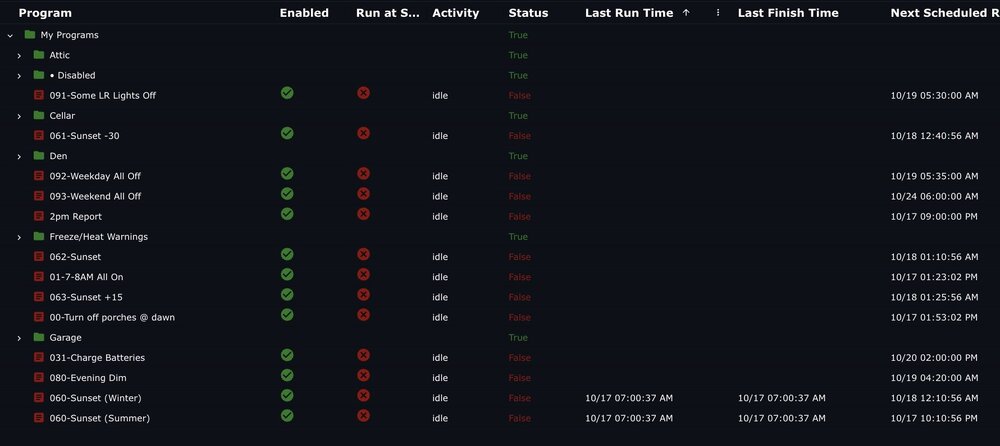Click the 10/19 05:30:00 AM next run cell

[934, 95]
